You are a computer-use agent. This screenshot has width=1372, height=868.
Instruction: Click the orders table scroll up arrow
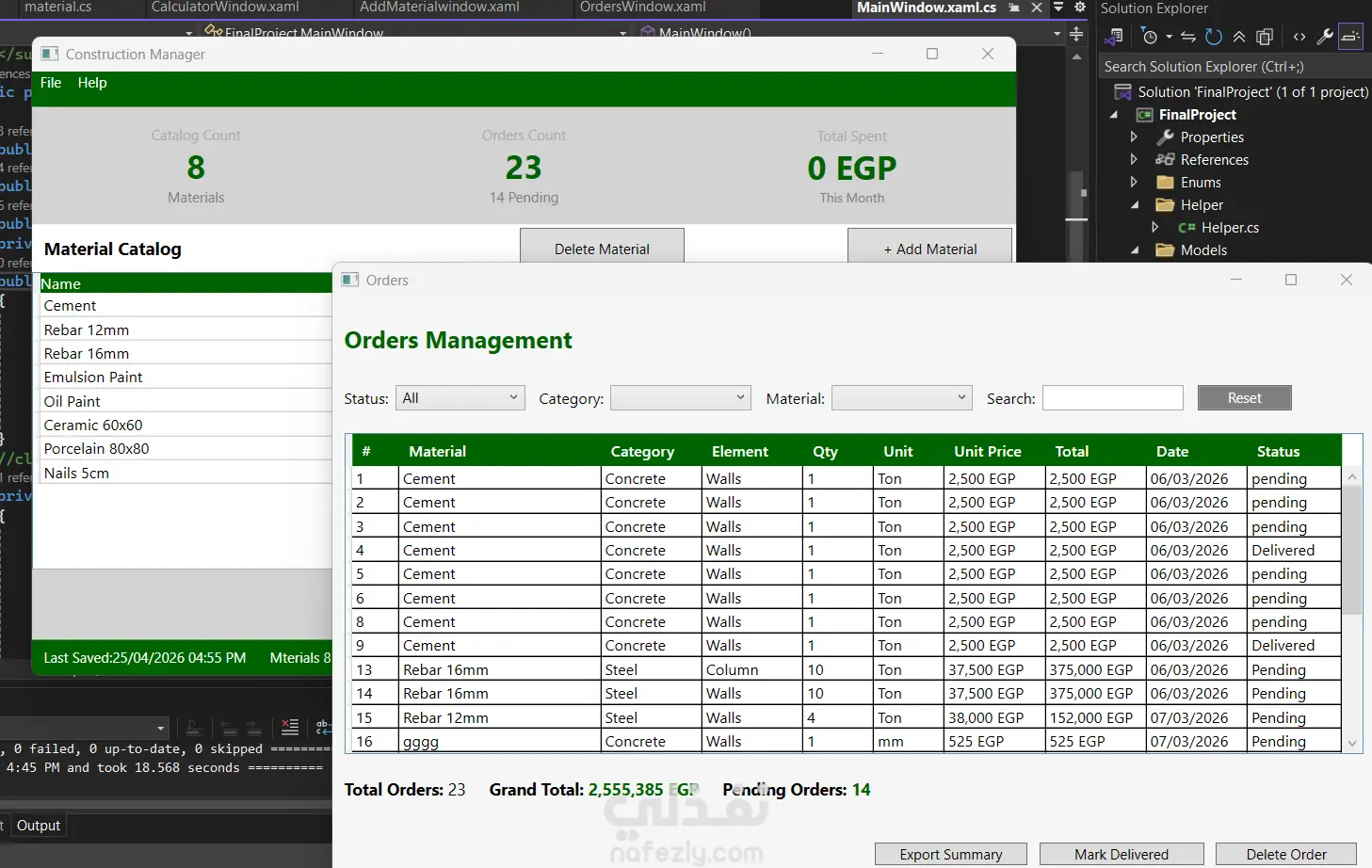click(1352, 477)
